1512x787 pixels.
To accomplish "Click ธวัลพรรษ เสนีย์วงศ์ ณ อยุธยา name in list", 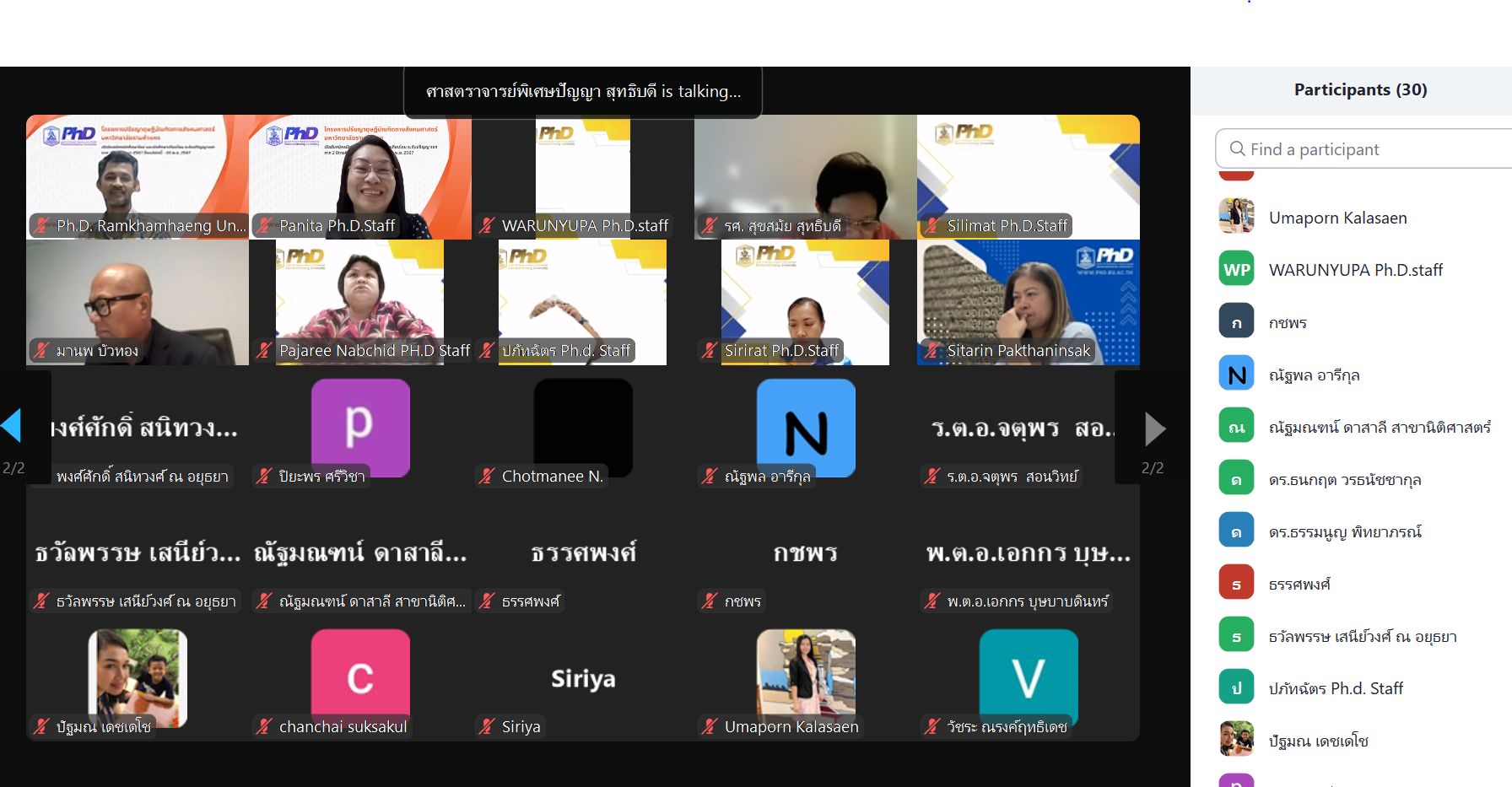I will click(x=1363, y=636).
